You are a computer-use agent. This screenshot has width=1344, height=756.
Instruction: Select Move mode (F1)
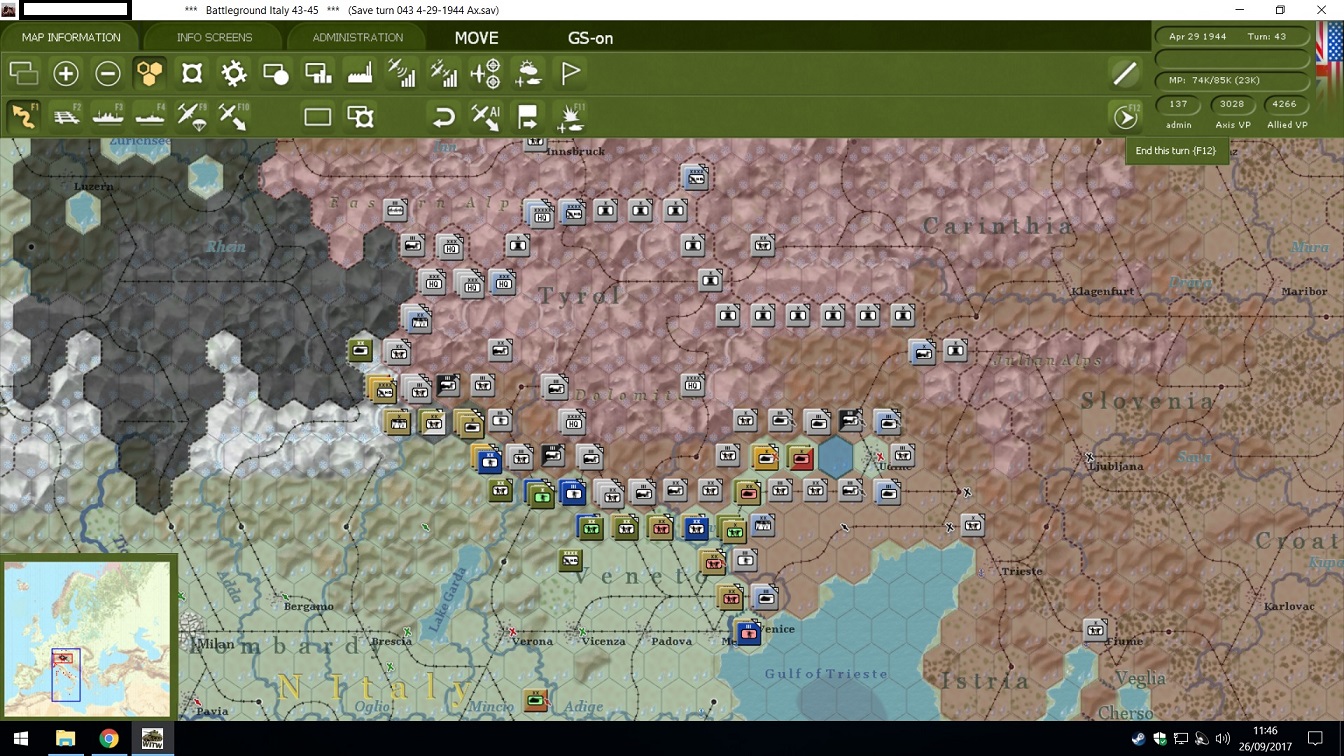[x=23, y=116]
